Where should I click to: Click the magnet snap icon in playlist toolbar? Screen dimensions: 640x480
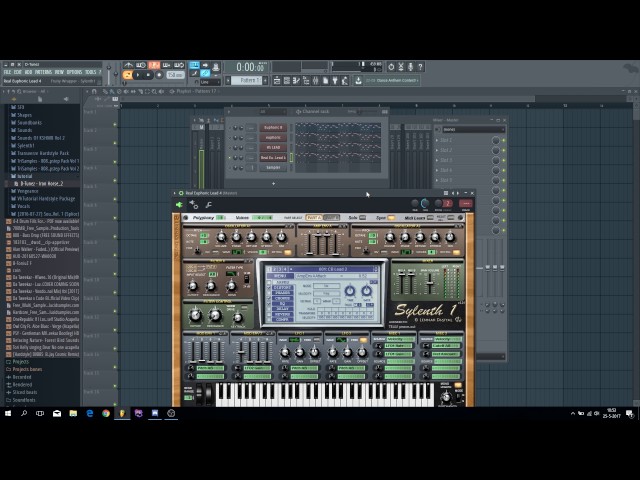pyautogui.click(x=94, y=91)
